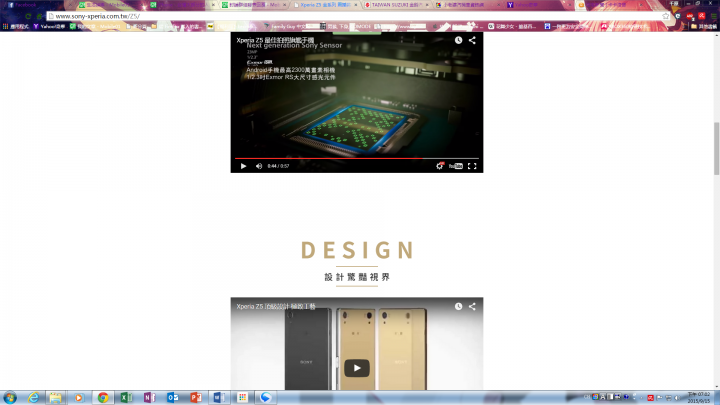Open the Windows Start menu

(10, 397)
